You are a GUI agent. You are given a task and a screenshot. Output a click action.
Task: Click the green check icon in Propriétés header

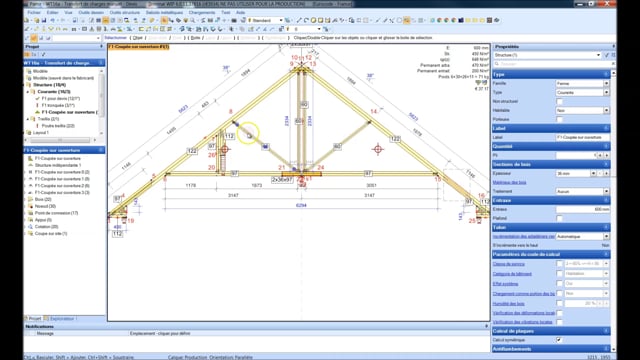pyautogui.click(x=607, y=55)
